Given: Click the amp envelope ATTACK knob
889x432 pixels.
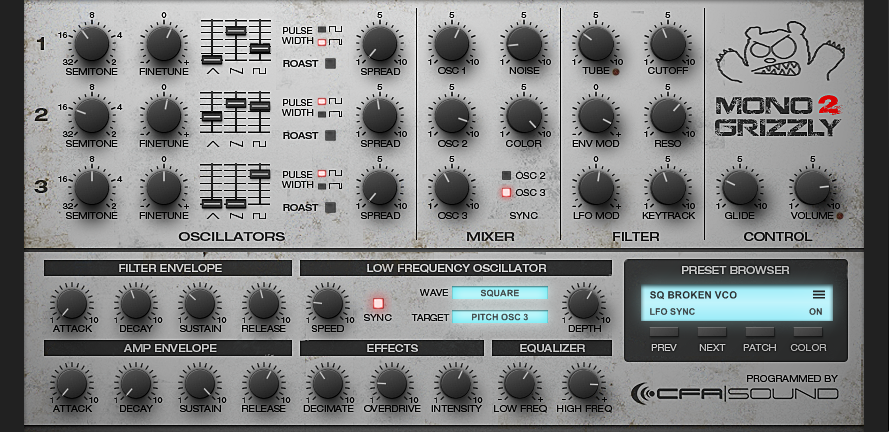Looking at the screenshot, I should coord(72,383).
